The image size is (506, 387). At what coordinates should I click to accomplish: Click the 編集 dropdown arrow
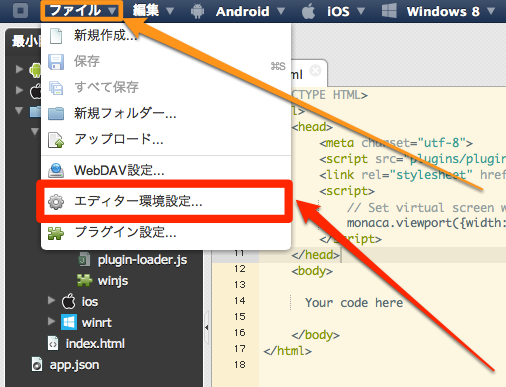coord(170,11)
